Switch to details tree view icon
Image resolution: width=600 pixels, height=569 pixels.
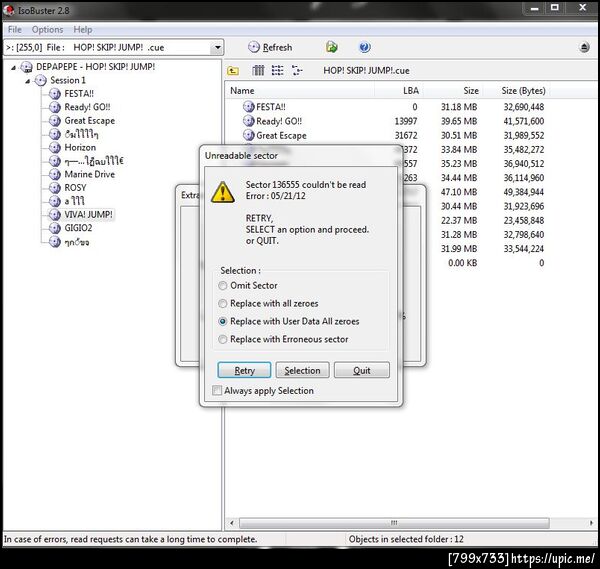297,70
